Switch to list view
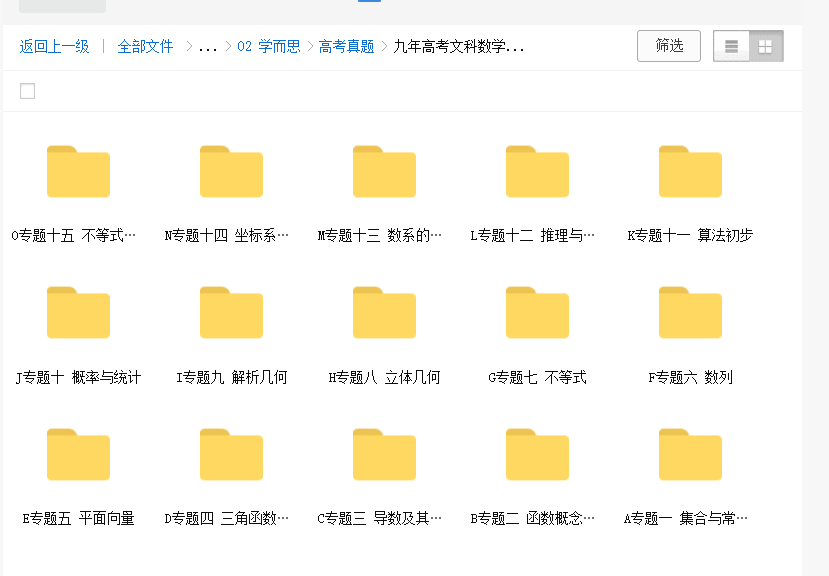The height and width of the screenshot is (576, 829). [x=731, y=47]
